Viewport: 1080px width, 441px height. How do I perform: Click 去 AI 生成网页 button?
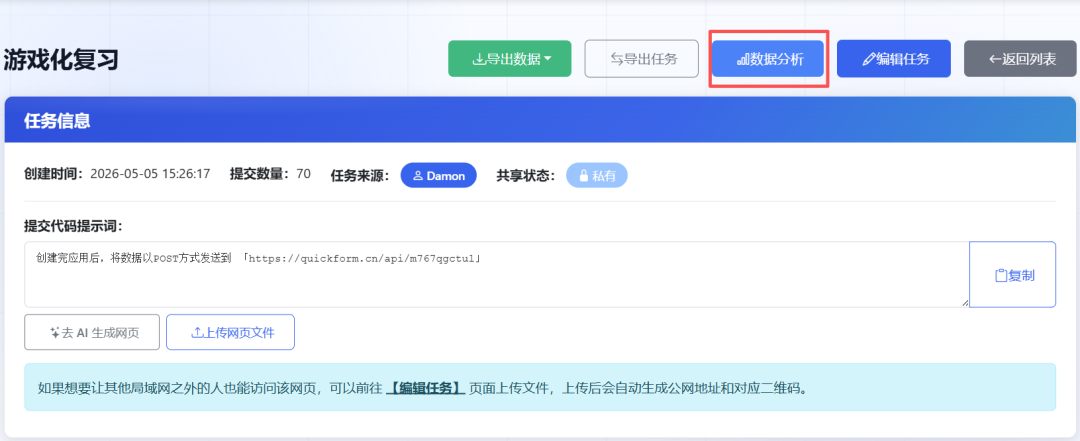pyautogui.click(x=92, y=332)
